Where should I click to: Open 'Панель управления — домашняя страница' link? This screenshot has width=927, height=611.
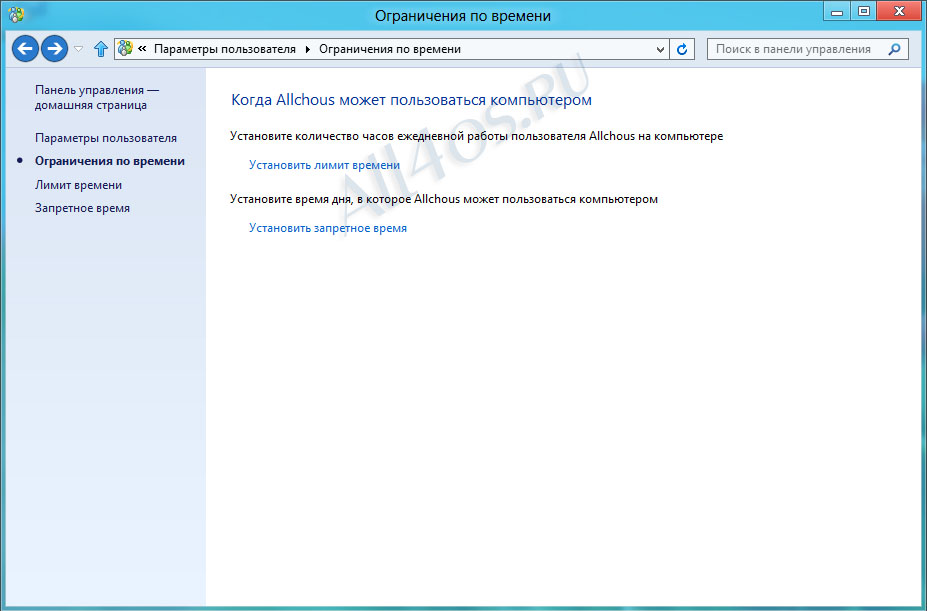pos(97,98)
